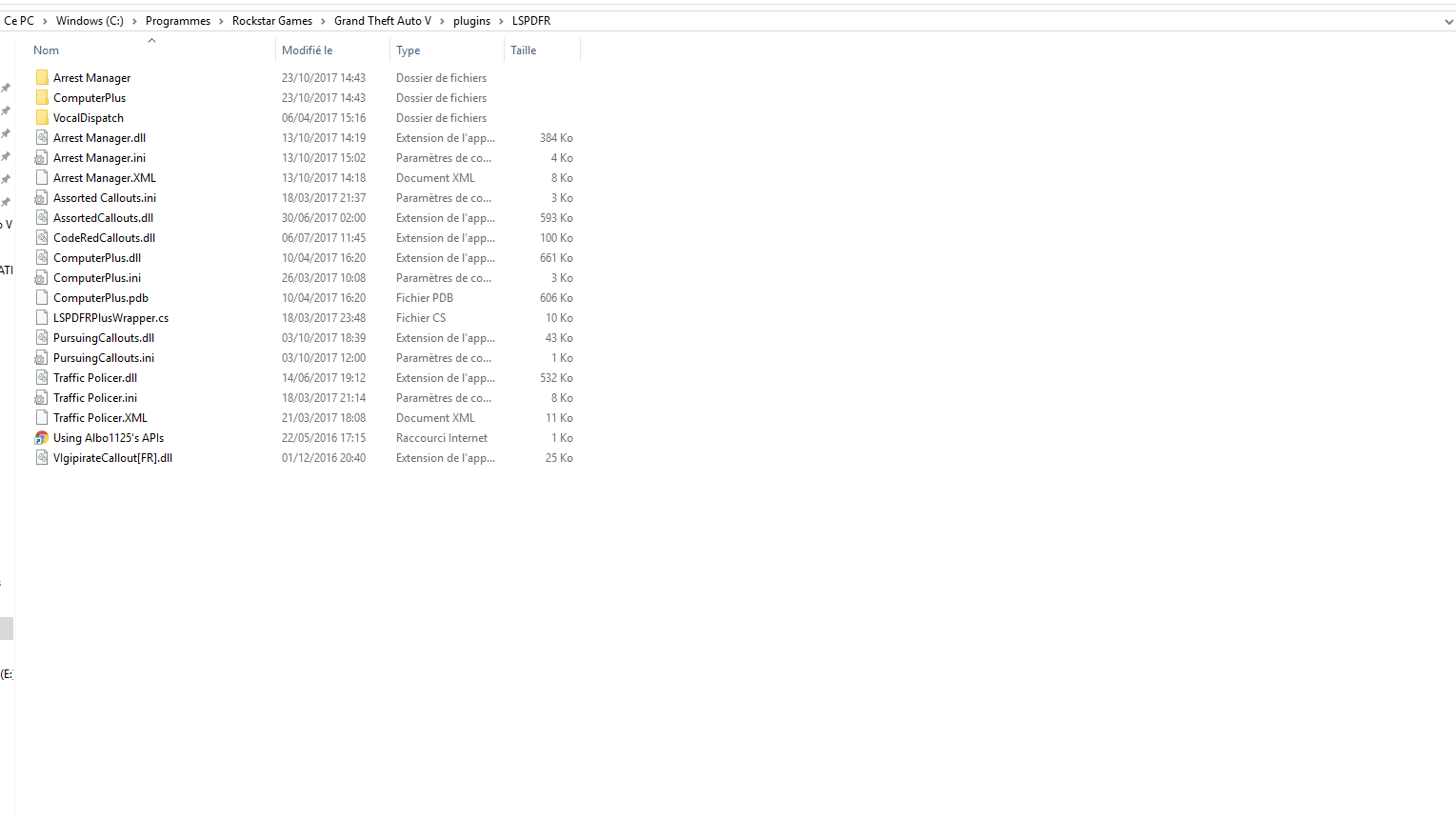
Task: Select the Arrest Manager folder name
Action: [92, 78]
